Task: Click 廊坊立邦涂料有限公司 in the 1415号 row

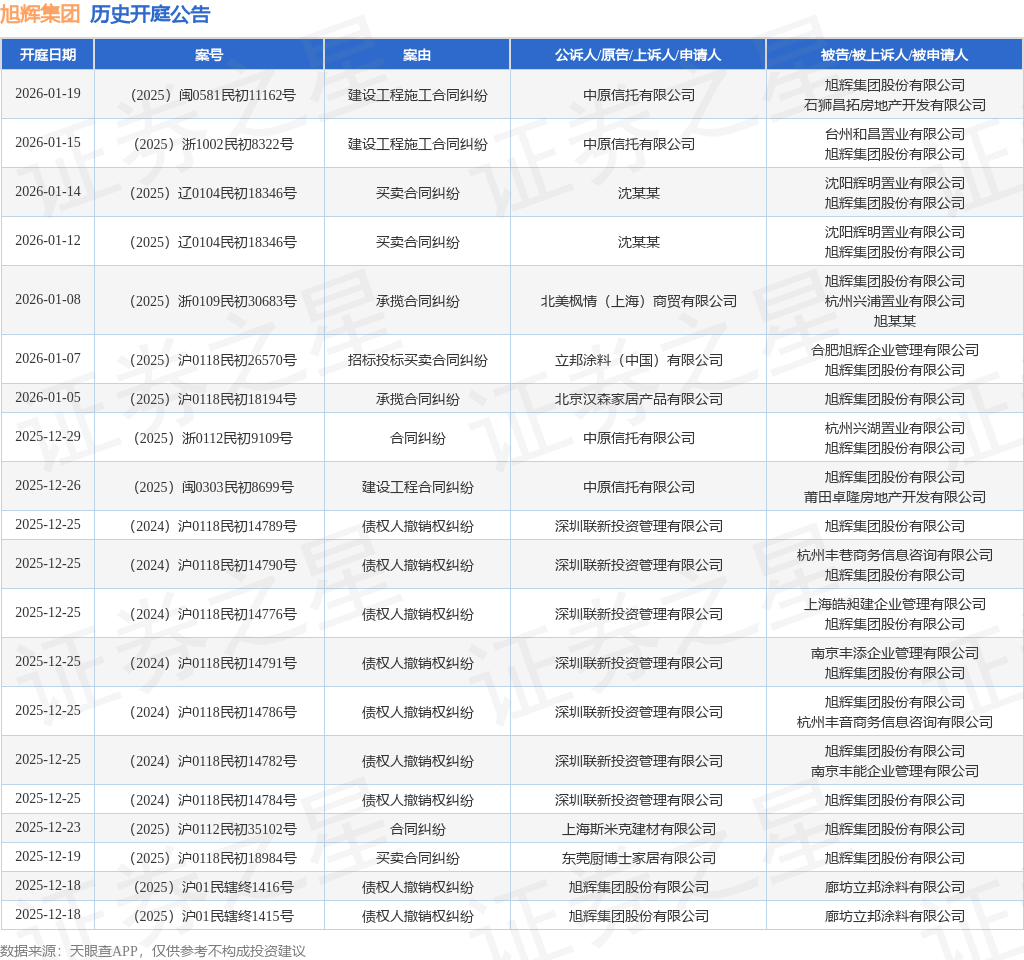Action: coord(895,916)
